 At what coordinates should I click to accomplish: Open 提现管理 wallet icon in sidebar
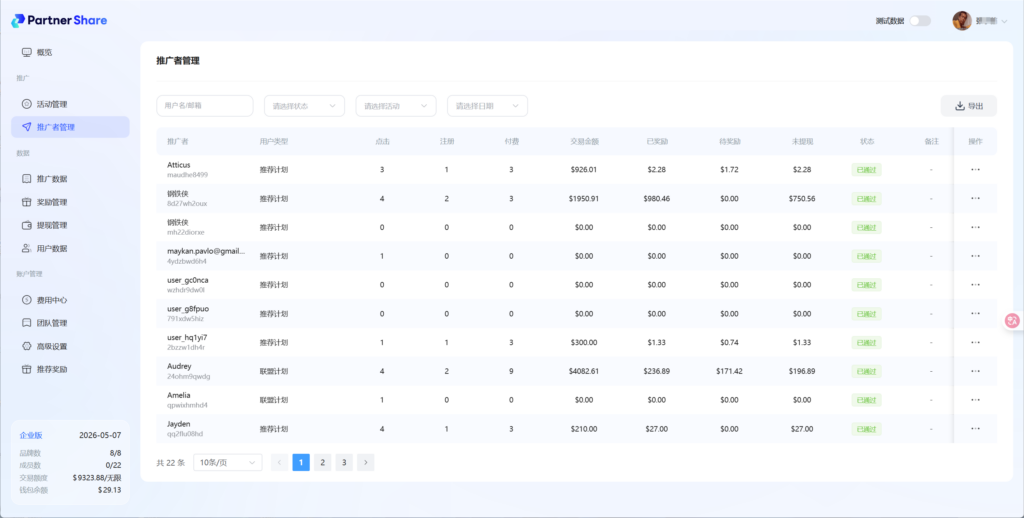[27, 225]
